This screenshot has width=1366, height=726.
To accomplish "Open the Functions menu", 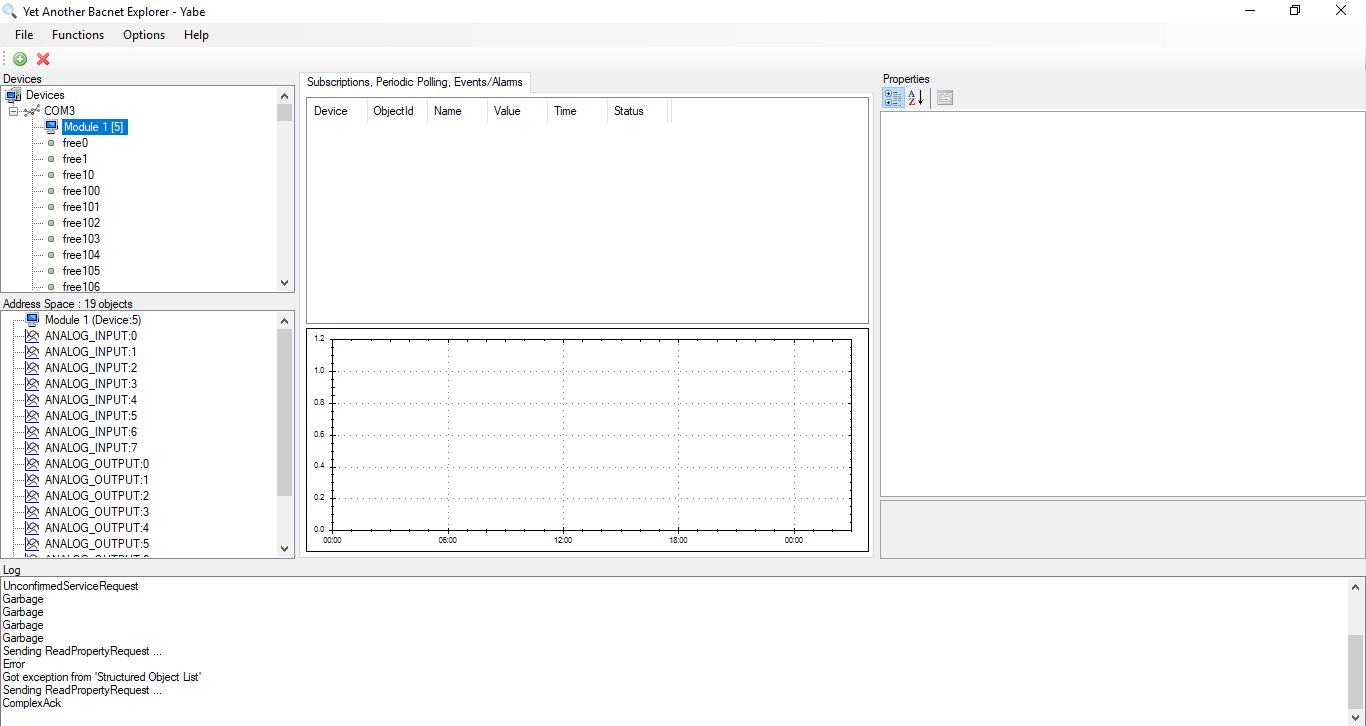I will [78, 34].
